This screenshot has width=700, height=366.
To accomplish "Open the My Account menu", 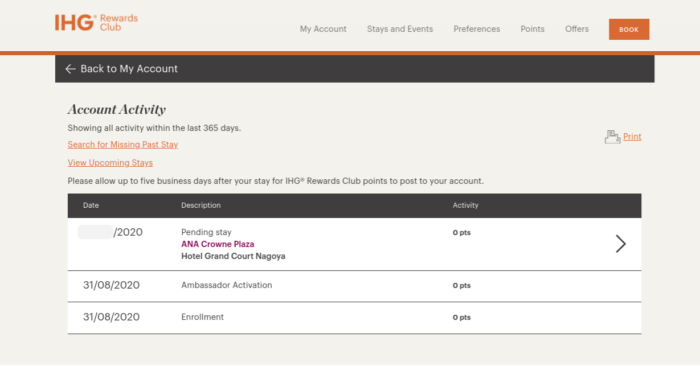I will pos(323,29).
